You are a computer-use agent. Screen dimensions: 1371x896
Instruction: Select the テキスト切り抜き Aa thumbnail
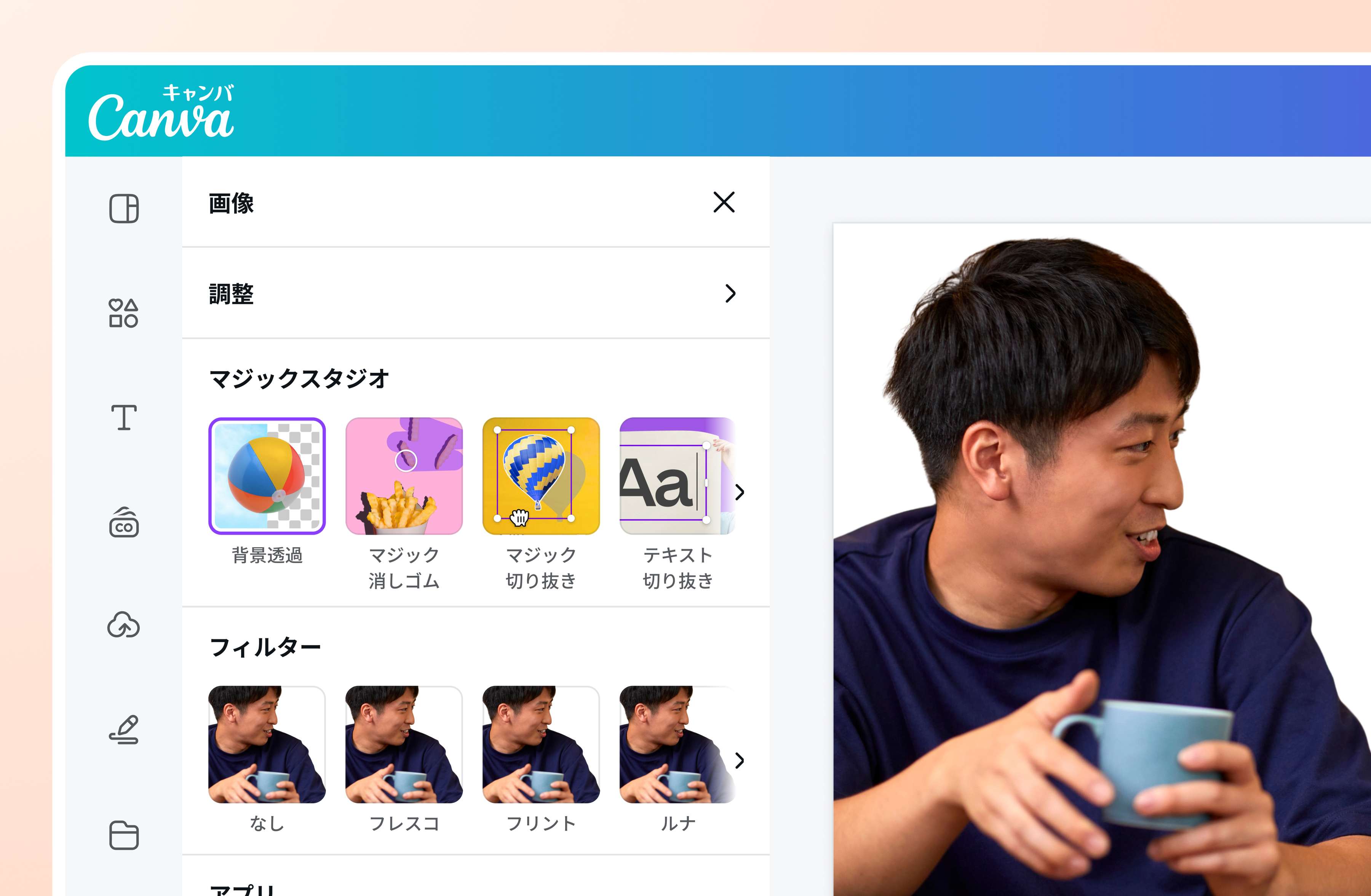(x=678, y=476)
